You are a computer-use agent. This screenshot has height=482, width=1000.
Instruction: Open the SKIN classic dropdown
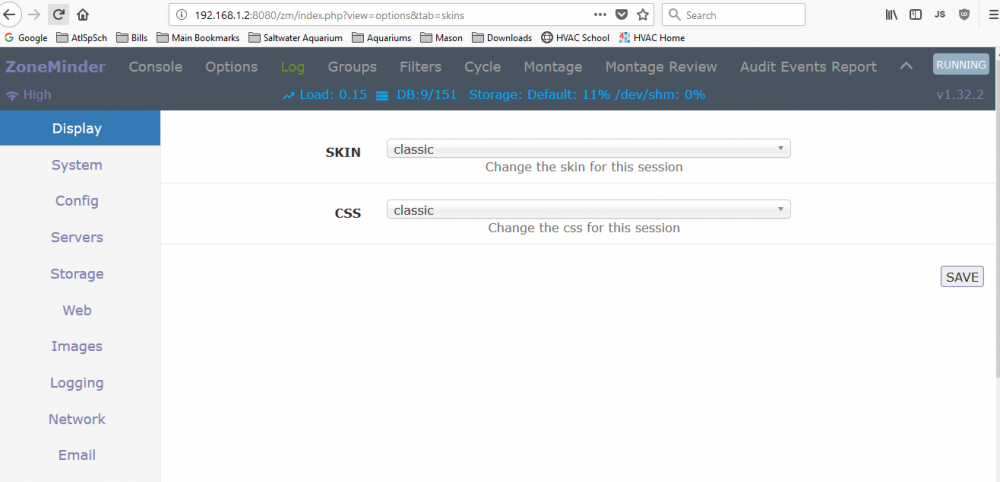pos(589,149)
